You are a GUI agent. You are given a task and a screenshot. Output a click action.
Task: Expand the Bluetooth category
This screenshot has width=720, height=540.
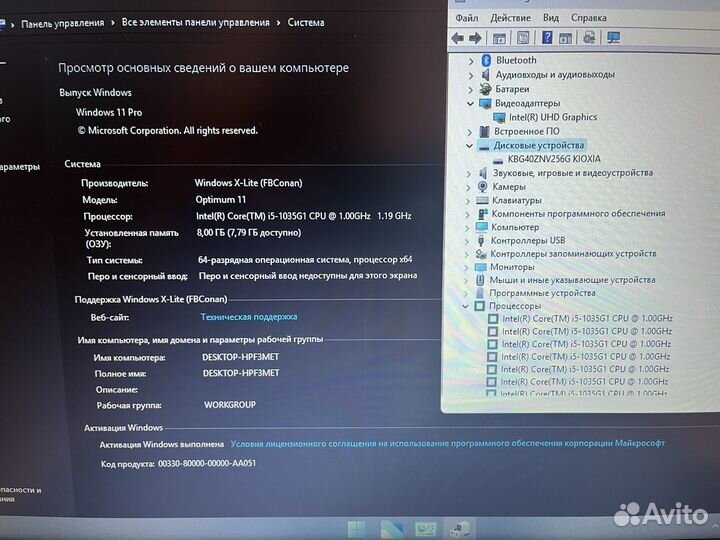(x=471, y=61)
